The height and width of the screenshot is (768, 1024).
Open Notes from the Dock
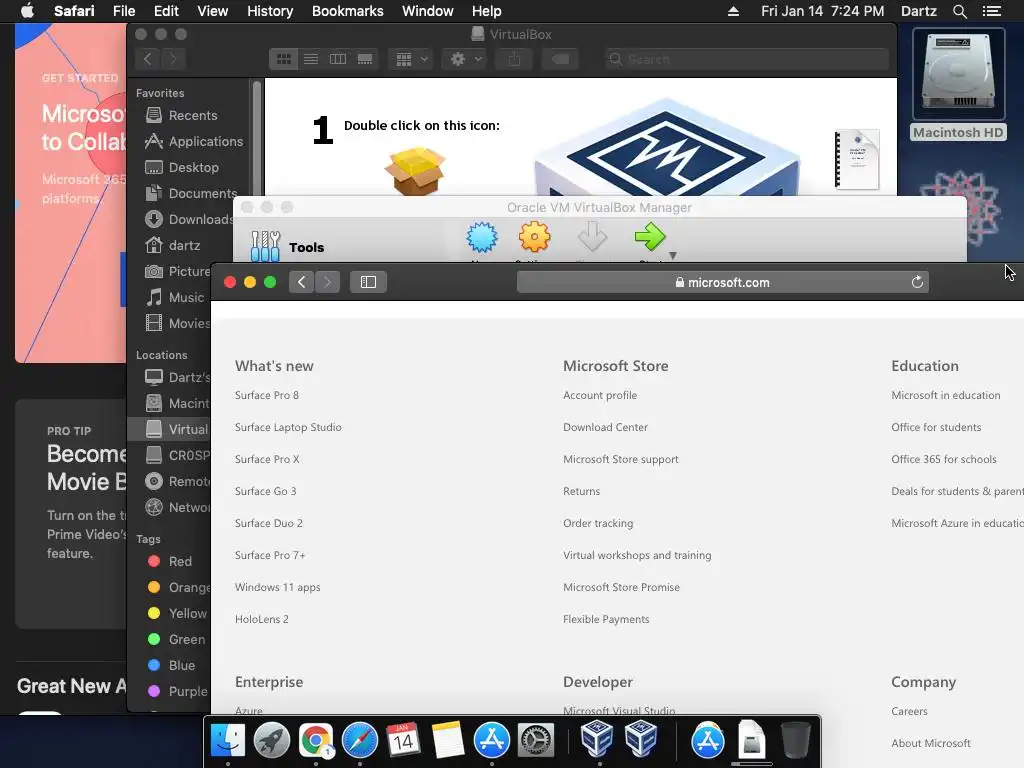(x=447, y=740)
